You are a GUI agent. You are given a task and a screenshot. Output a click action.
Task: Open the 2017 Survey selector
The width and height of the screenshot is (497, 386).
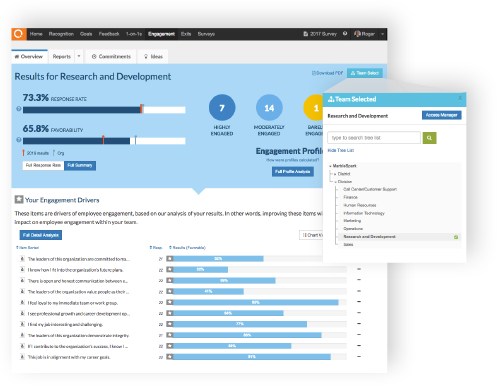(320, 34)
